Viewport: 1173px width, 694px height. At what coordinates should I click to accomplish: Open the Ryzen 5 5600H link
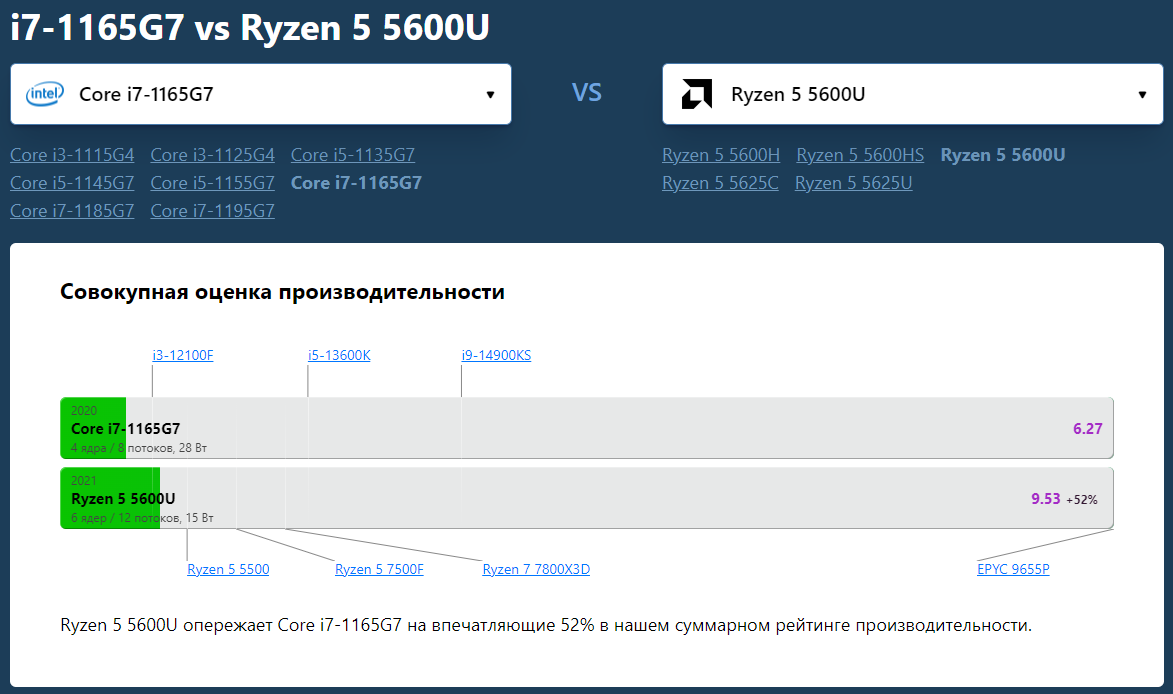coord(721,155)
